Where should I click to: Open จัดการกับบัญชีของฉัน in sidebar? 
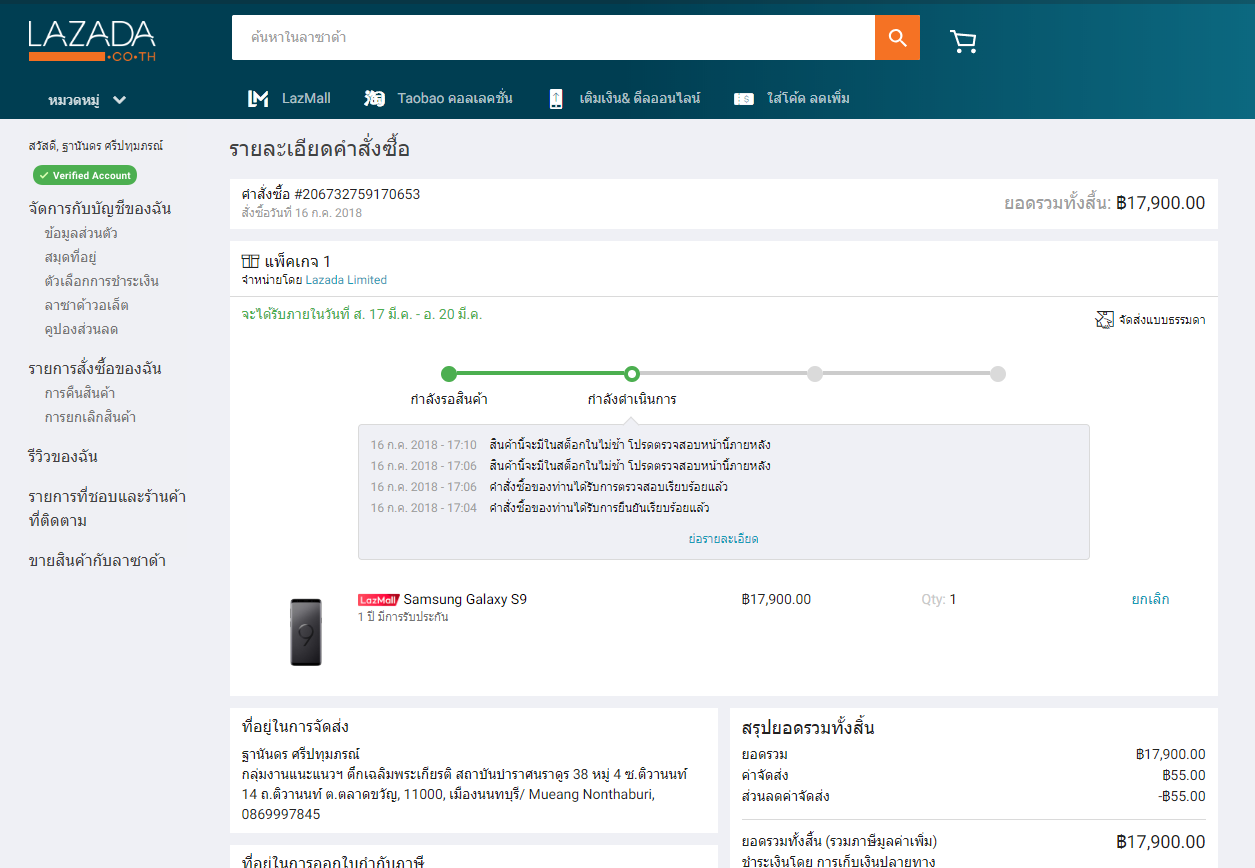[x=100, y=208]
